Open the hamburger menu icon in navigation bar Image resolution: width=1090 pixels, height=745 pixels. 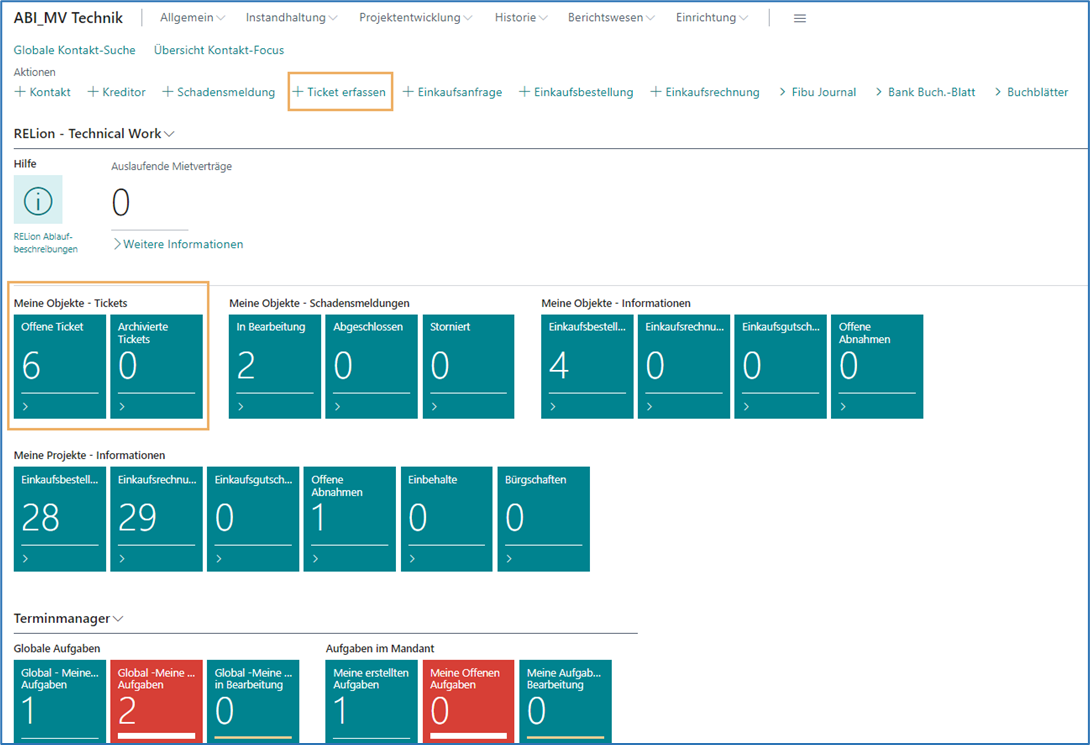pos(799,18)
